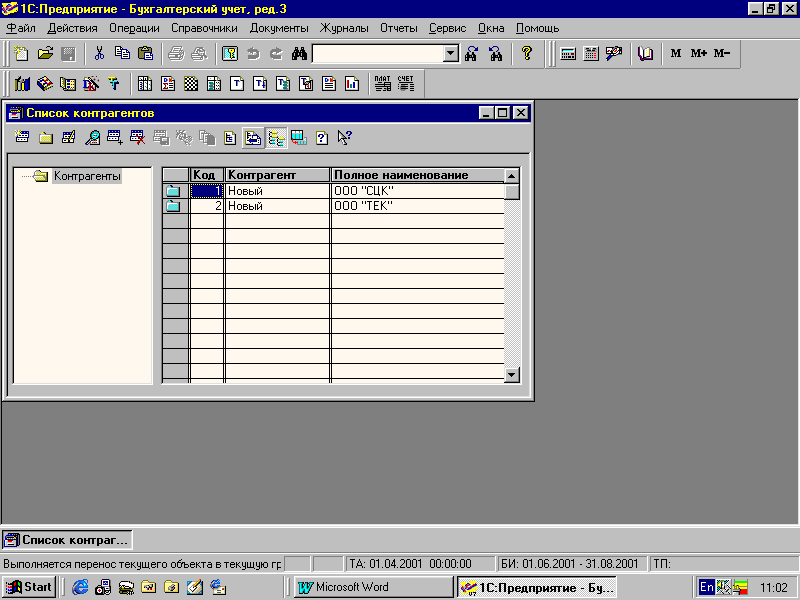Click the key-marked icon in main toolbar
Viewport: 800px width, 600px height.
(x=230, y=54)
